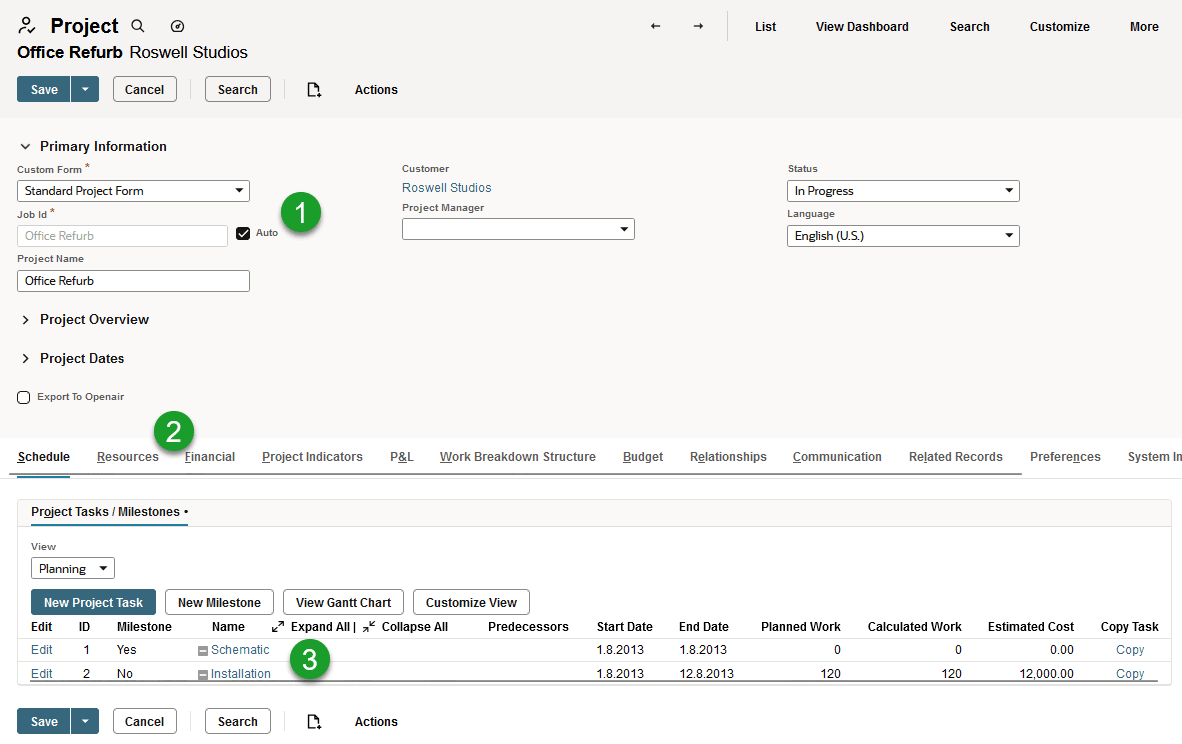
Task: Open the top Save button dropdown arrow
Action: tap(85, 89)
